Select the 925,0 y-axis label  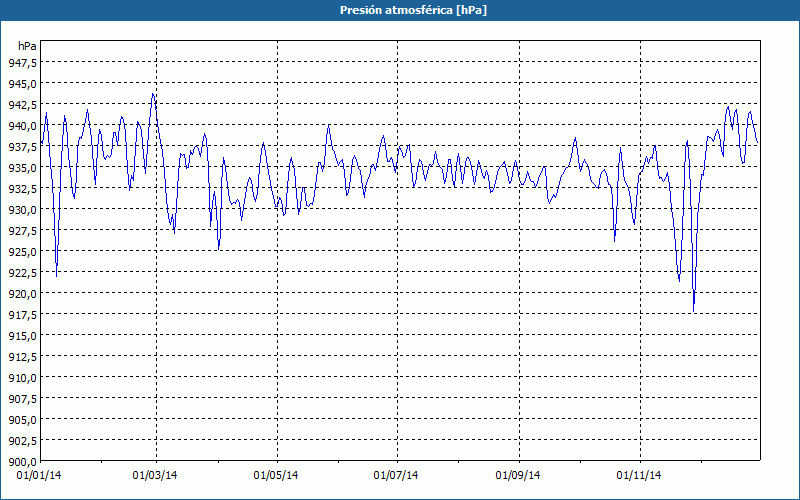point(22,251)
